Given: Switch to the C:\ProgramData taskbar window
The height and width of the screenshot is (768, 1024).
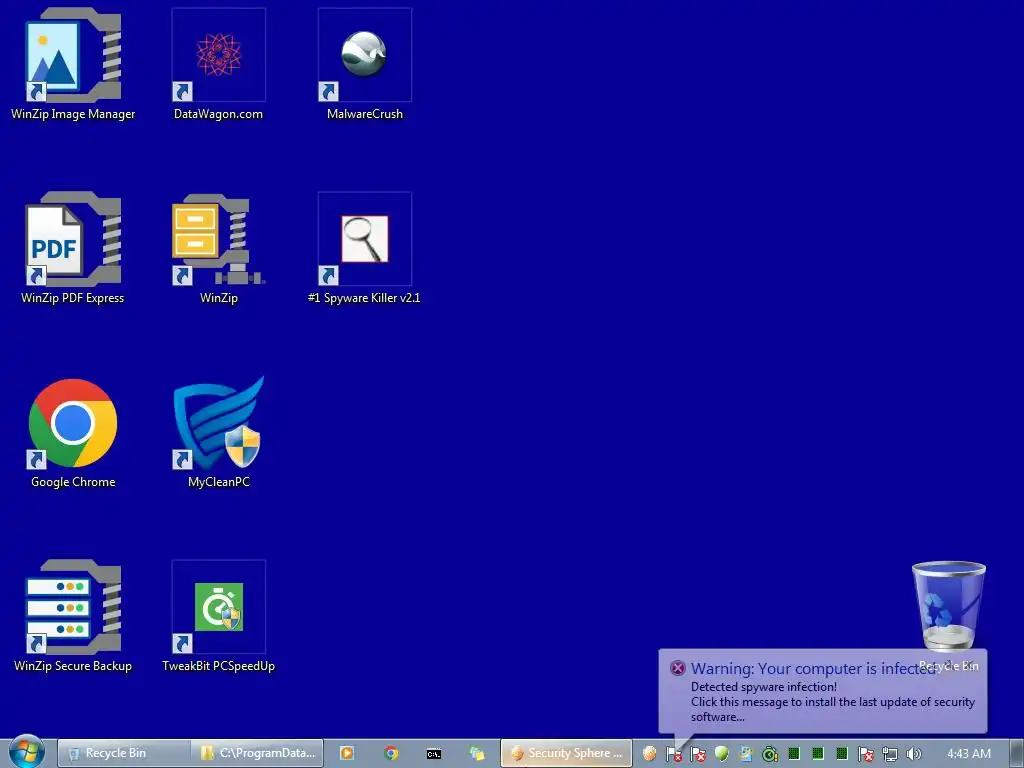Looking at the screenshot, I should click(x=257, y=753).
